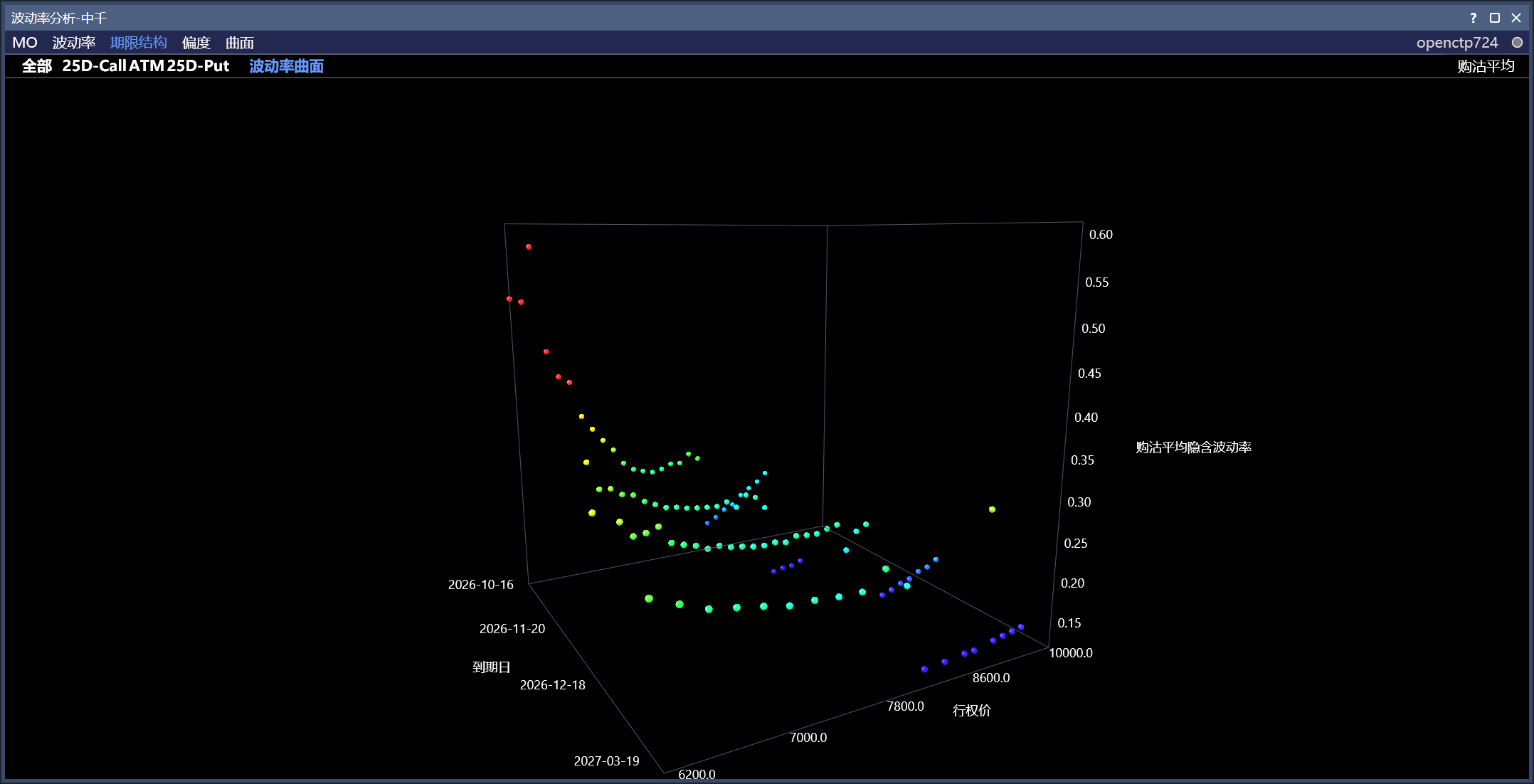The image size is (1534, 784).
Task: Select the ATM filter
Action: click(147, 66)
